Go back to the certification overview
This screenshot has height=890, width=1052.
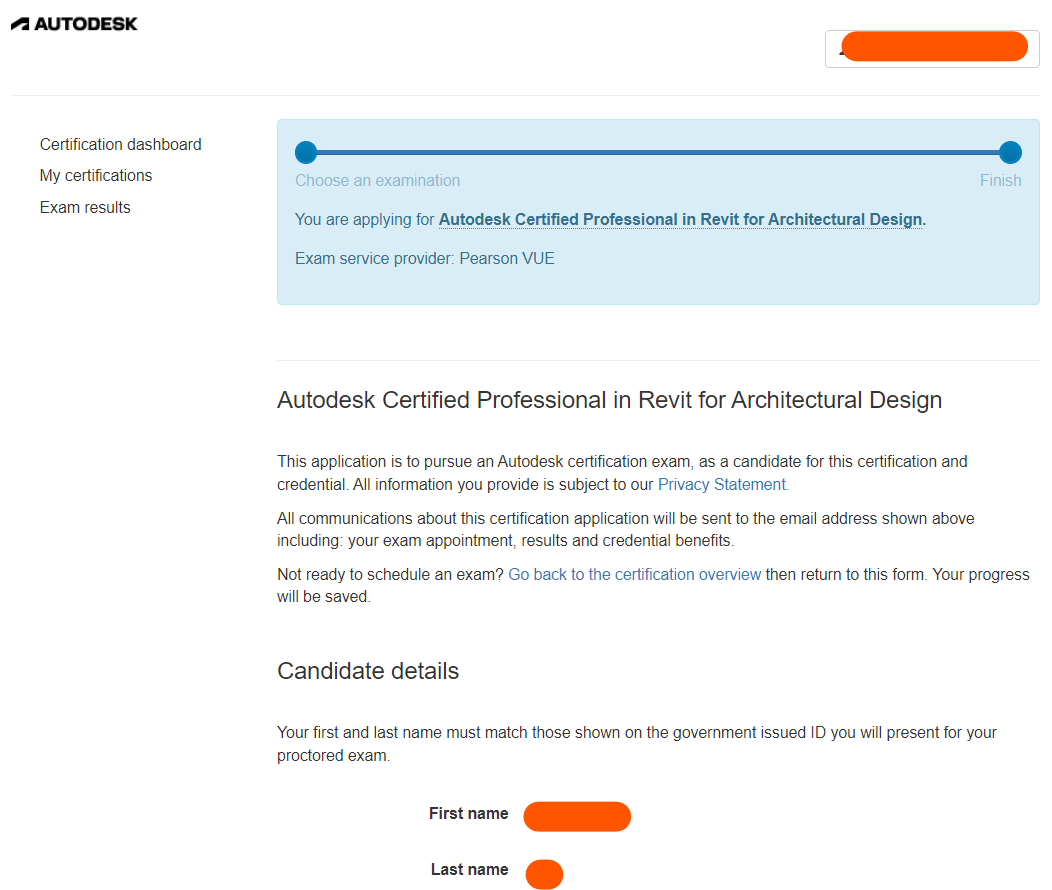coord(635,574)
